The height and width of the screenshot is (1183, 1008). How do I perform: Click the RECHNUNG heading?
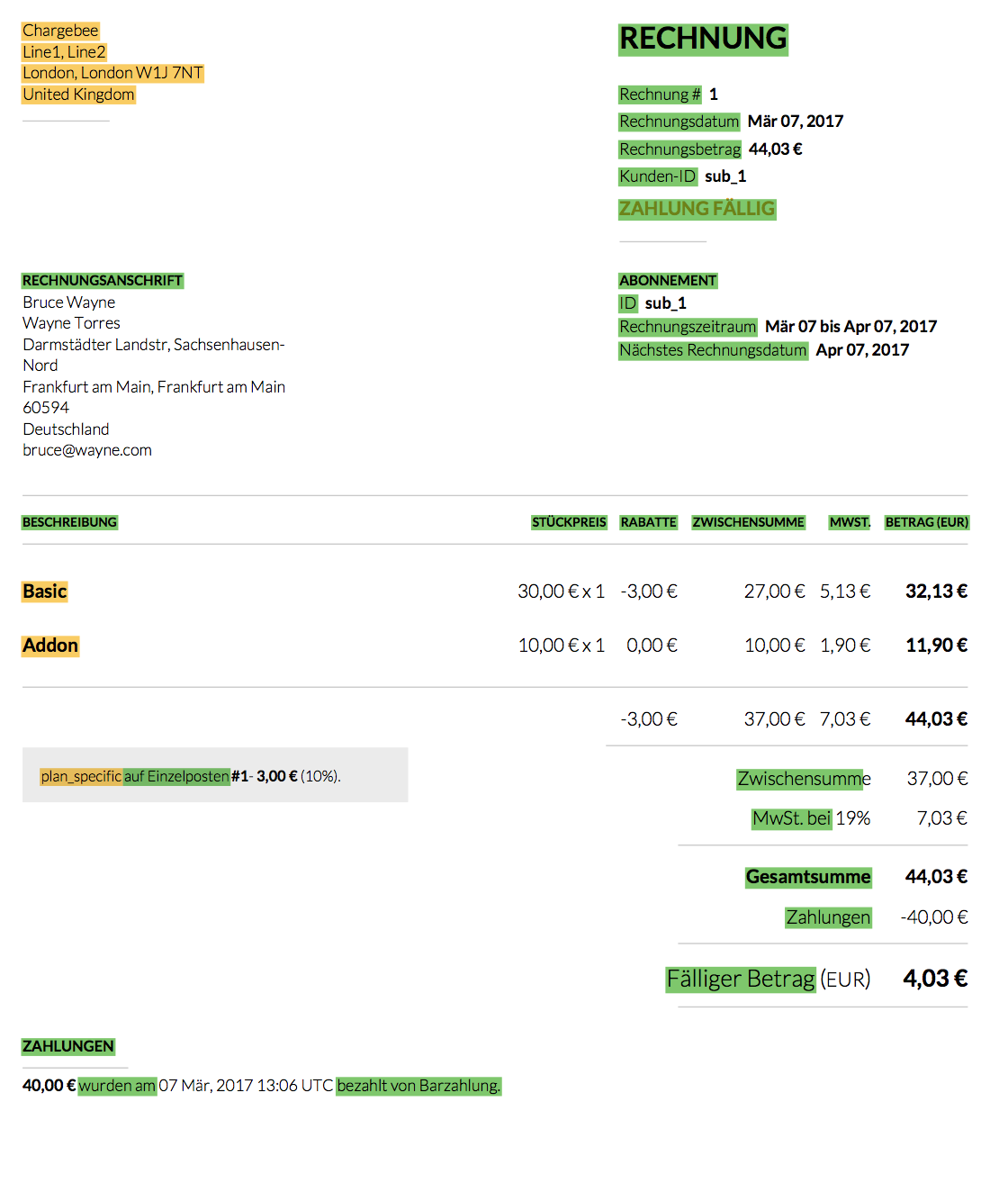703,40
